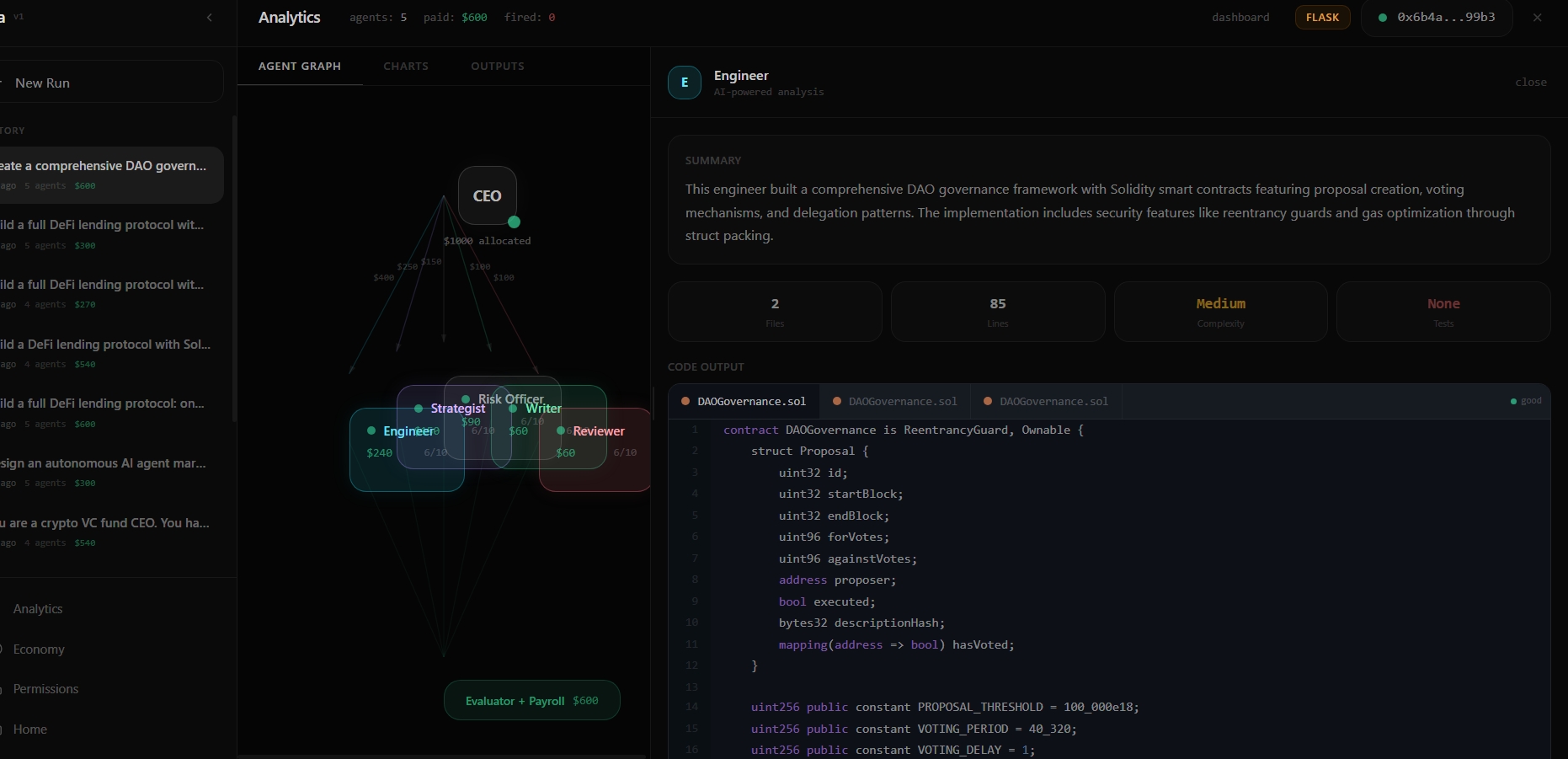
Task: Open the DeFi lending protocol: on... run
Action: click(110, 413)
